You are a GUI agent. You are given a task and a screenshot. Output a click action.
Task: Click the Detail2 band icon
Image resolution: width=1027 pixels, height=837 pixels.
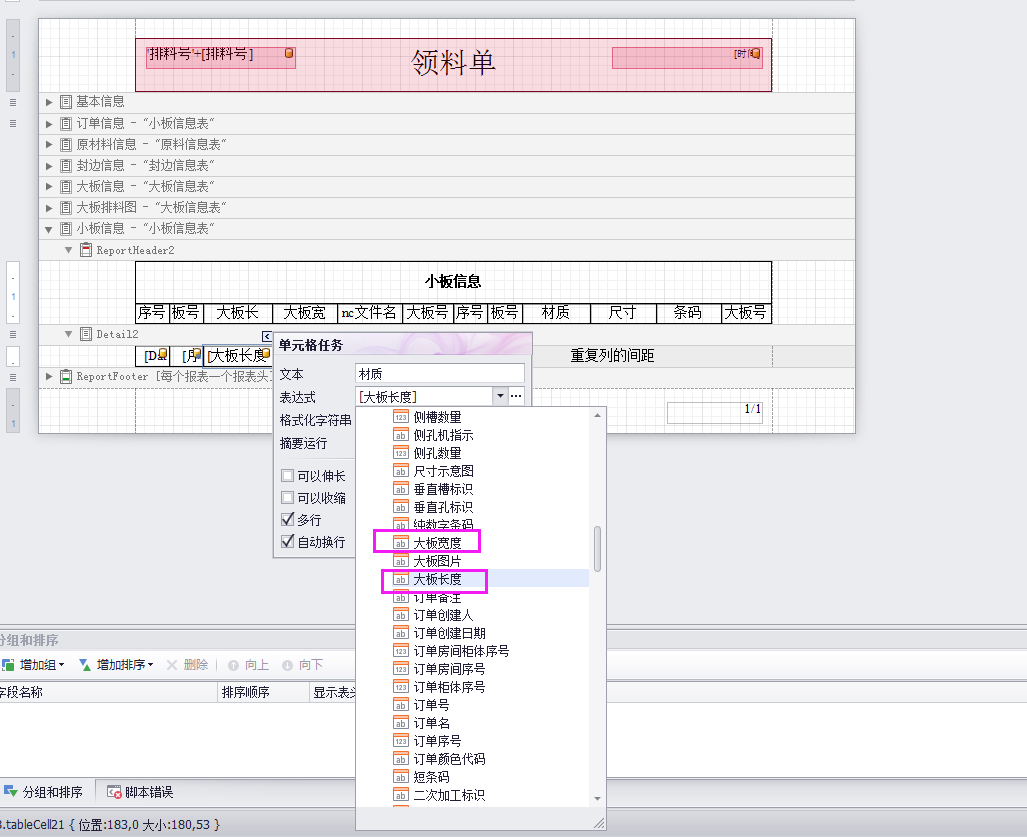[86, 334]
